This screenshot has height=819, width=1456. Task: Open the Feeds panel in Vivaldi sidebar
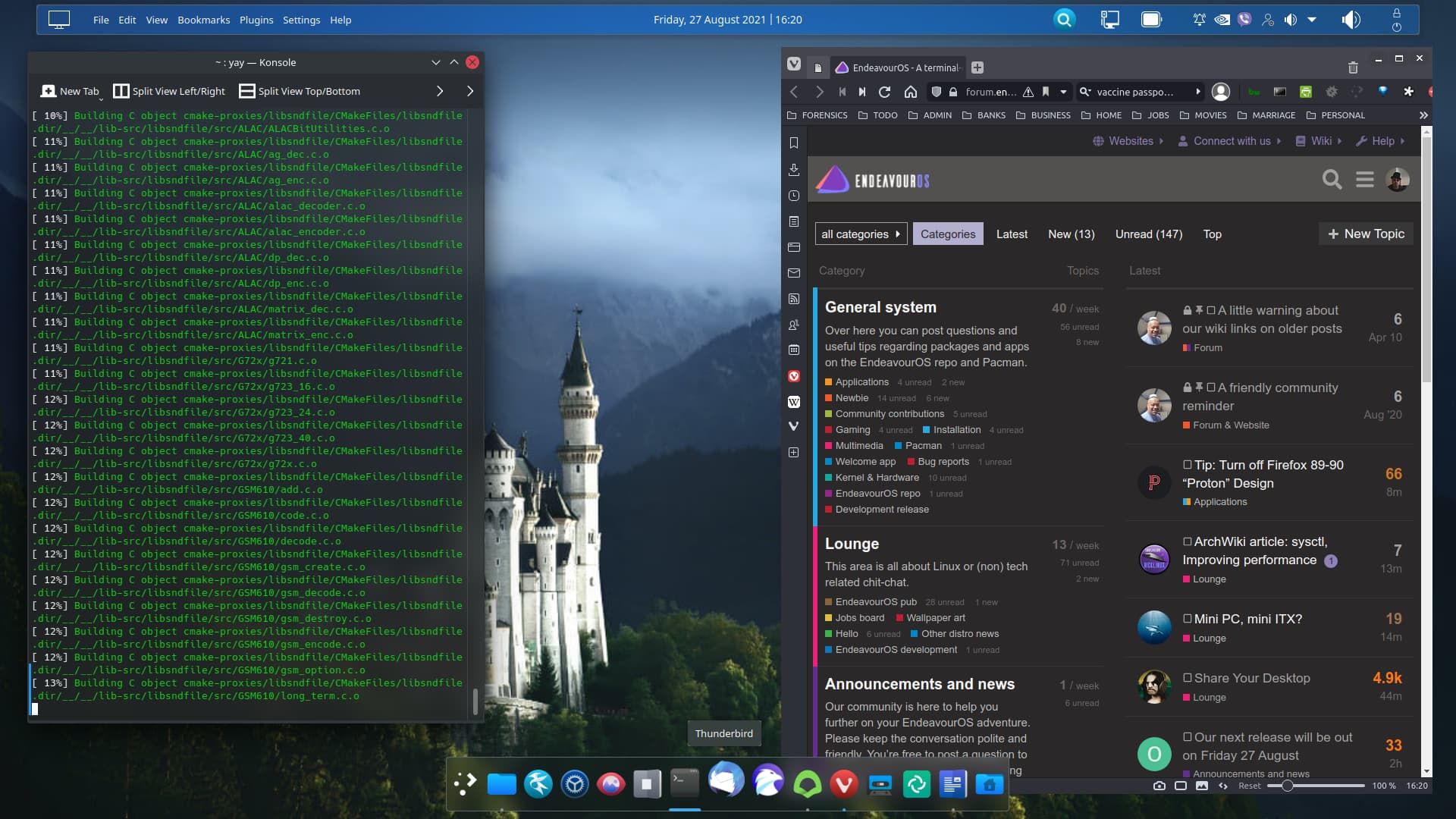[794, 299]
